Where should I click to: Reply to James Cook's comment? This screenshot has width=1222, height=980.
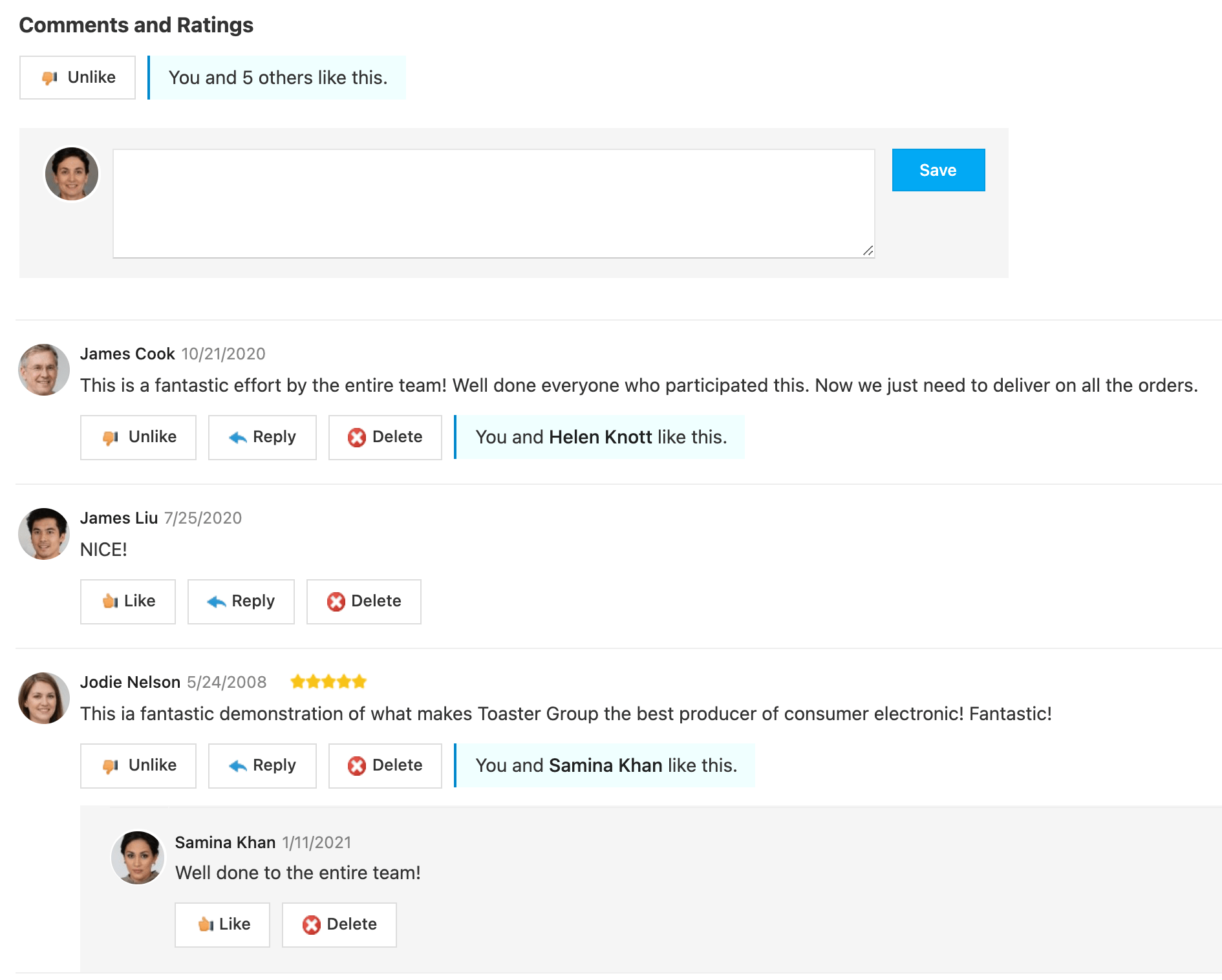263,438
